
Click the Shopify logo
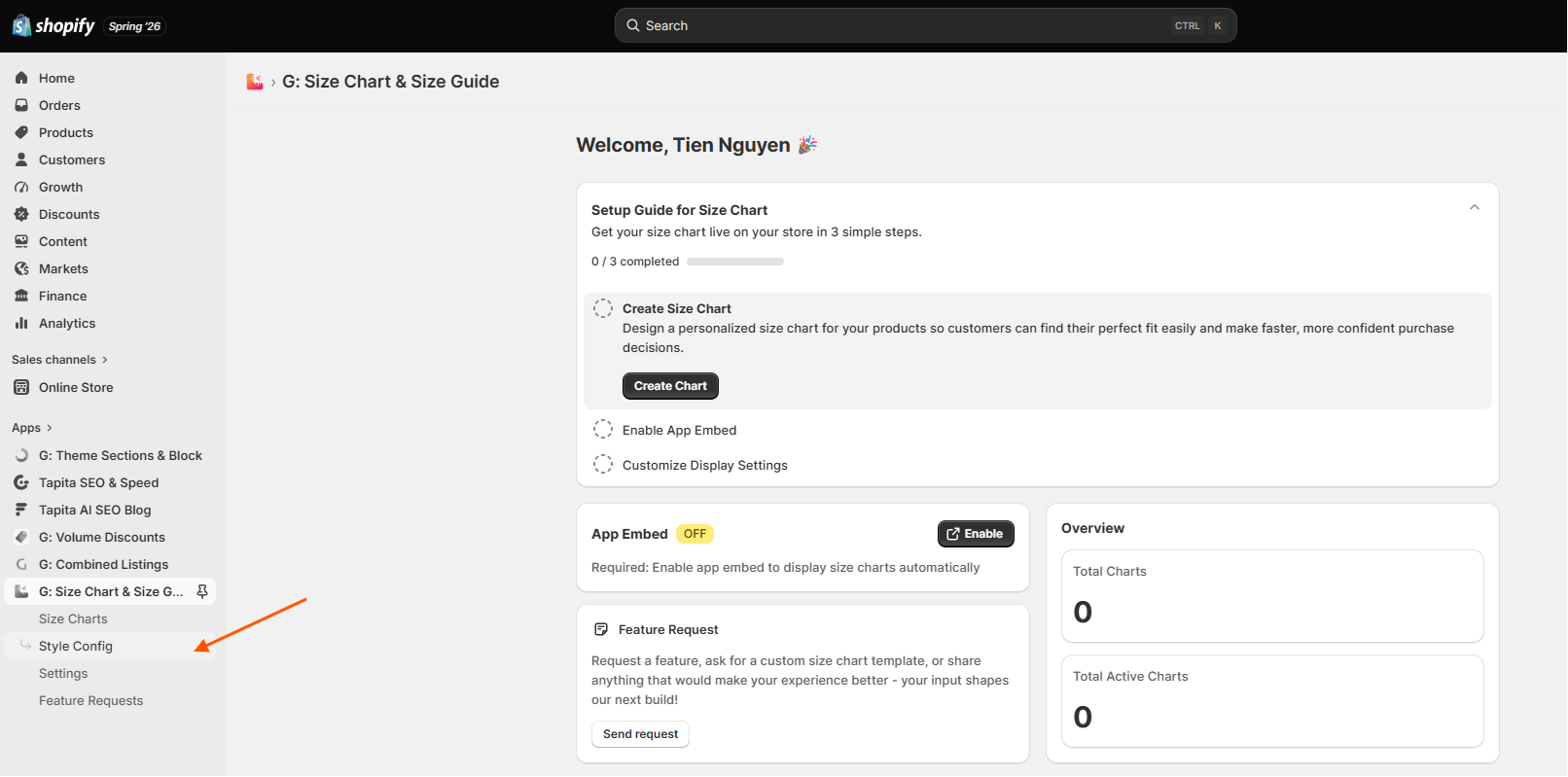pyautogui.click(x=53, y=26)
